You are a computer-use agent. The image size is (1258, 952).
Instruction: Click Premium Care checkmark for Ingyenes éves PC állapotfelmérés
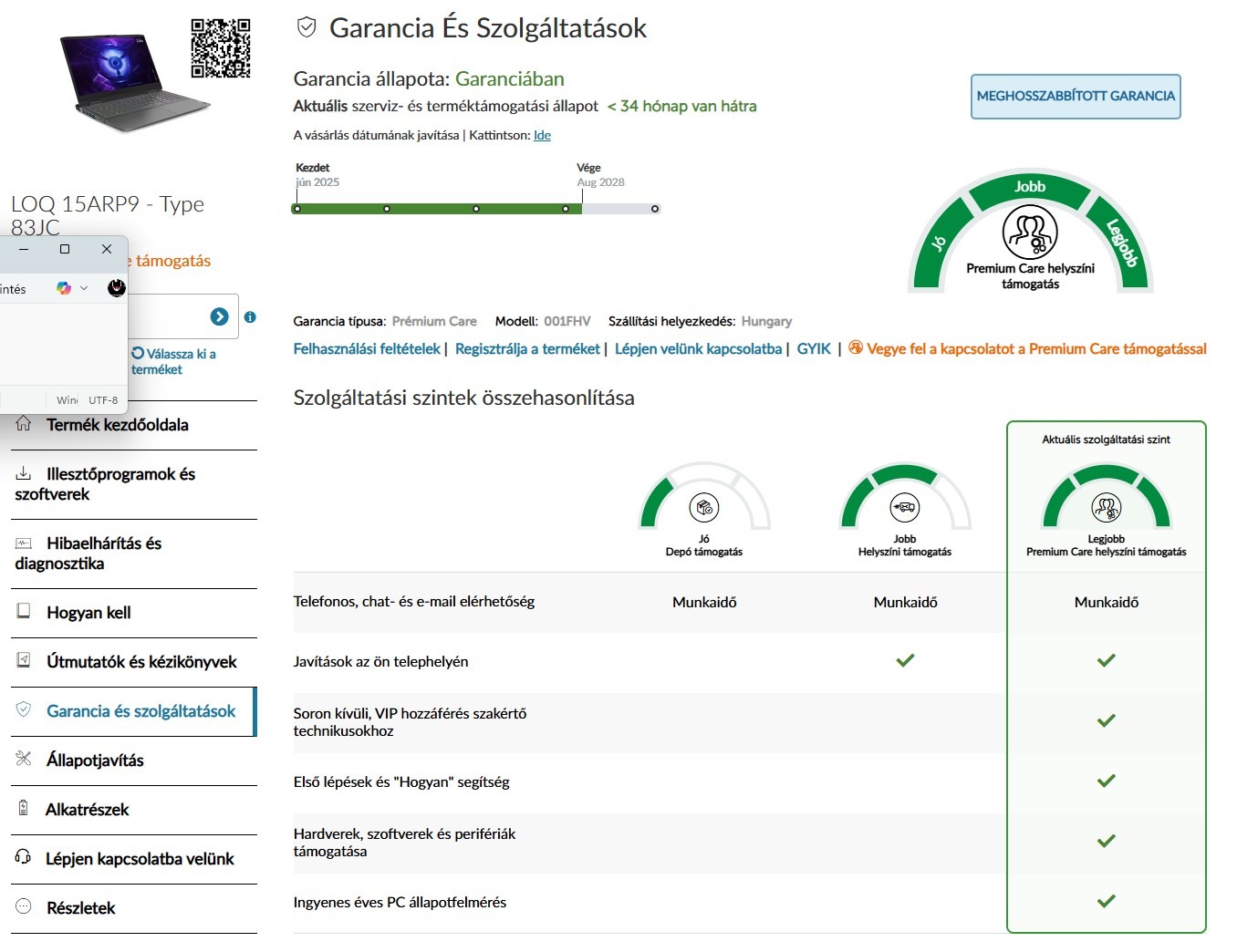pyautogui.click(x=1106, y=901)
